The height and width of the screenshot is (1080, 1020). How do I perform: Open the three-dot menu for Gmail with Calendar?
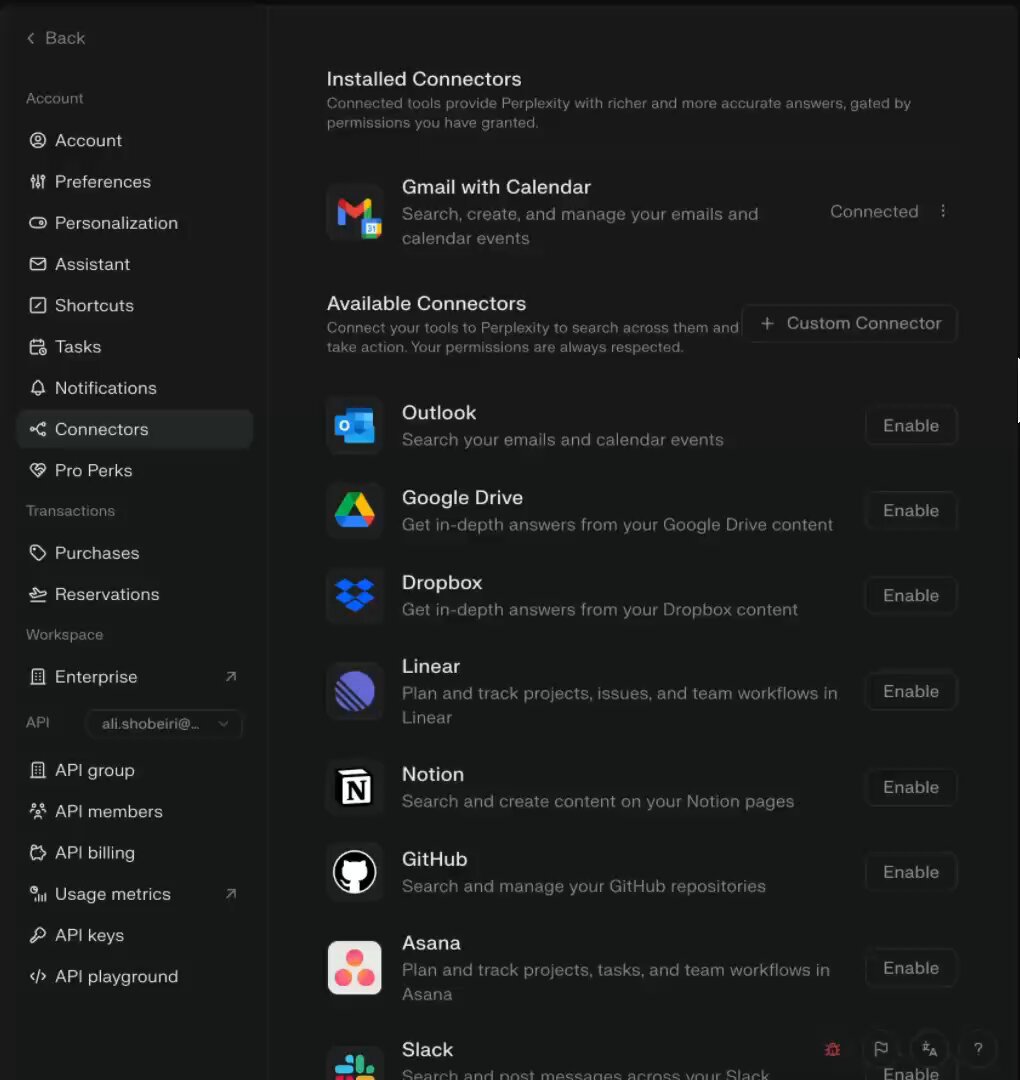point(943,211)
